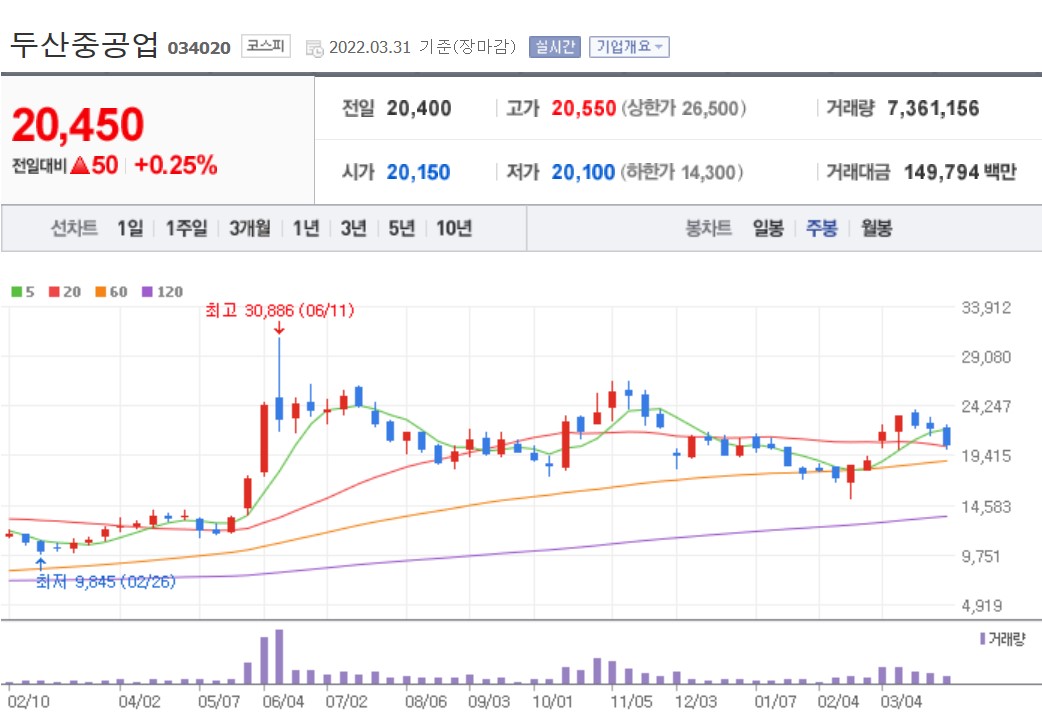Viewport: 1042px width, 720px height.
Task: Click the 최고 30,886 (06/11) label
Action: coord(280,310)
